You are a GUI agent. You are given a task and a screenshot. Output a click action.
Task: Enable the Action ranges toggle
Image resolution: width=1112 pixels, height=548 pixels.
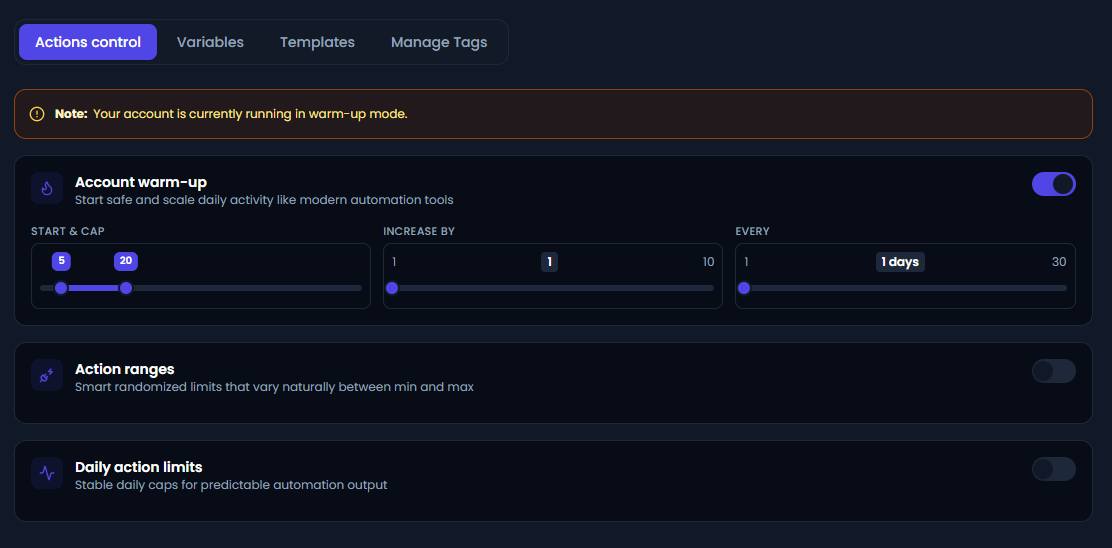(1053, 371)
